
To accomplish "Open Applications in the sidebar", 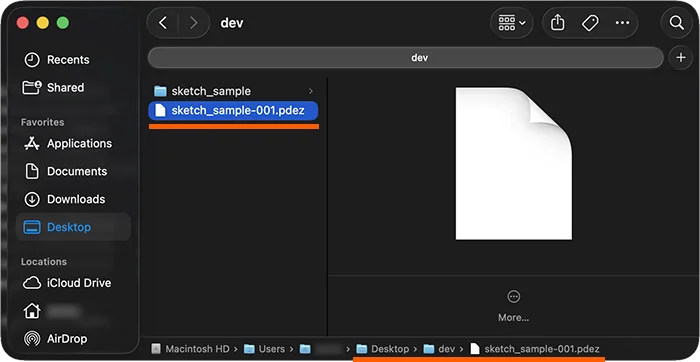I will click(x=74, y=143).
